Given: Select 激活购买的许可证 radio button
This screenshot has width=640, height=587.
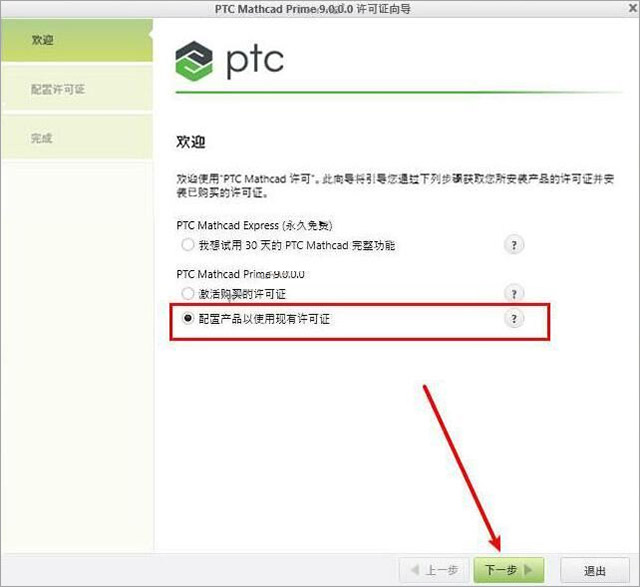Looking at the screenshot, I should [x=187, y=293].
